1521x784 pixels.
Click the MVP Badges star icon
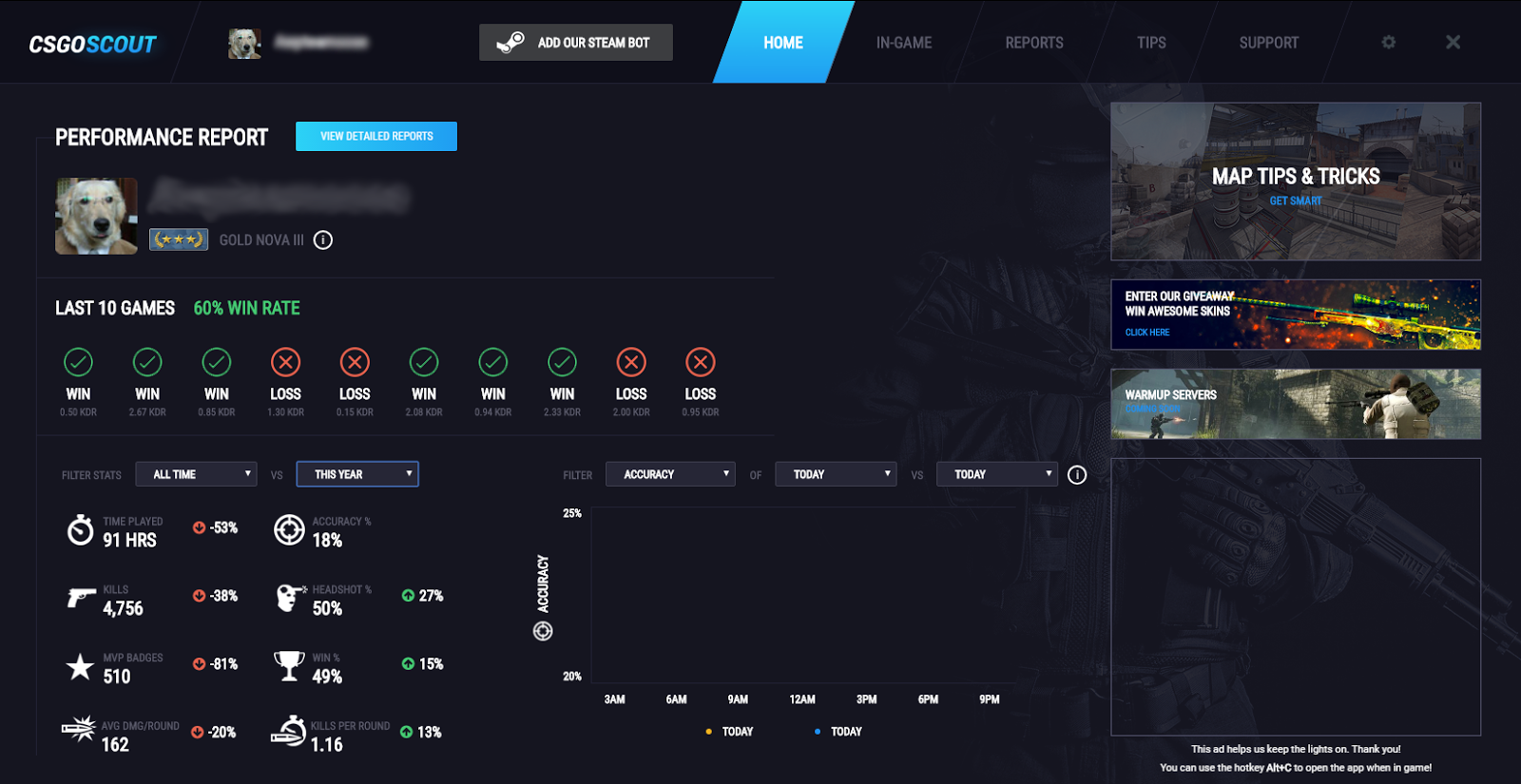(x=80, y=666)
